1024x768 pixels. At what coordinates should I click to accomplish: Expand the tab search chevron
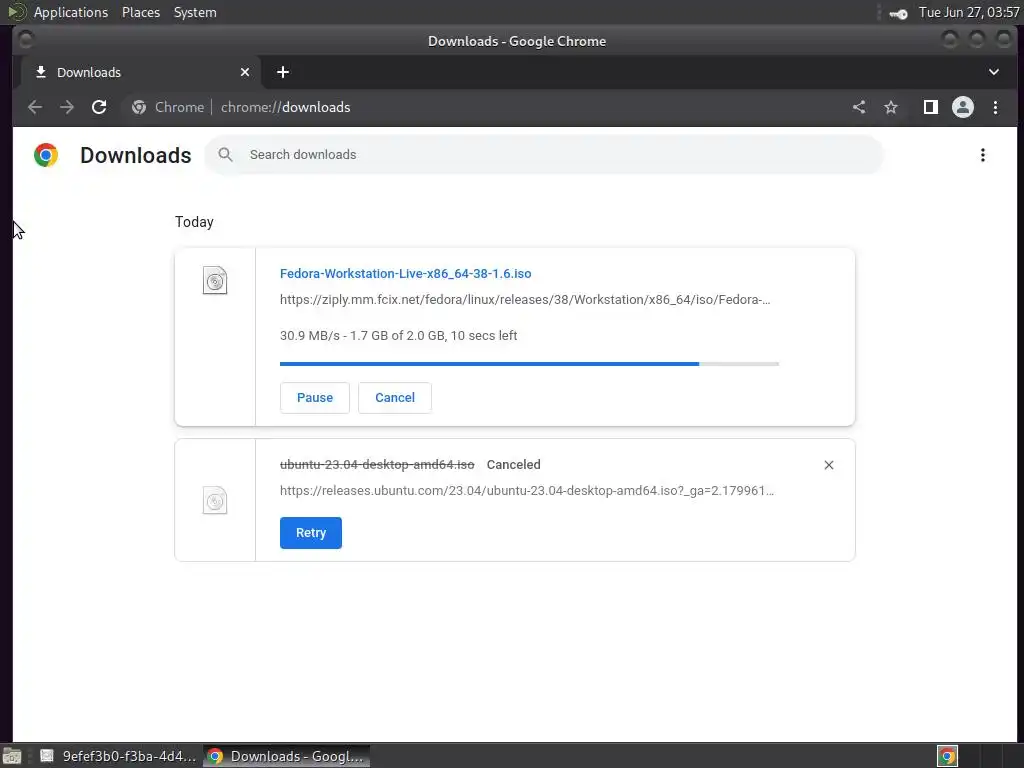tap(994, 72)
